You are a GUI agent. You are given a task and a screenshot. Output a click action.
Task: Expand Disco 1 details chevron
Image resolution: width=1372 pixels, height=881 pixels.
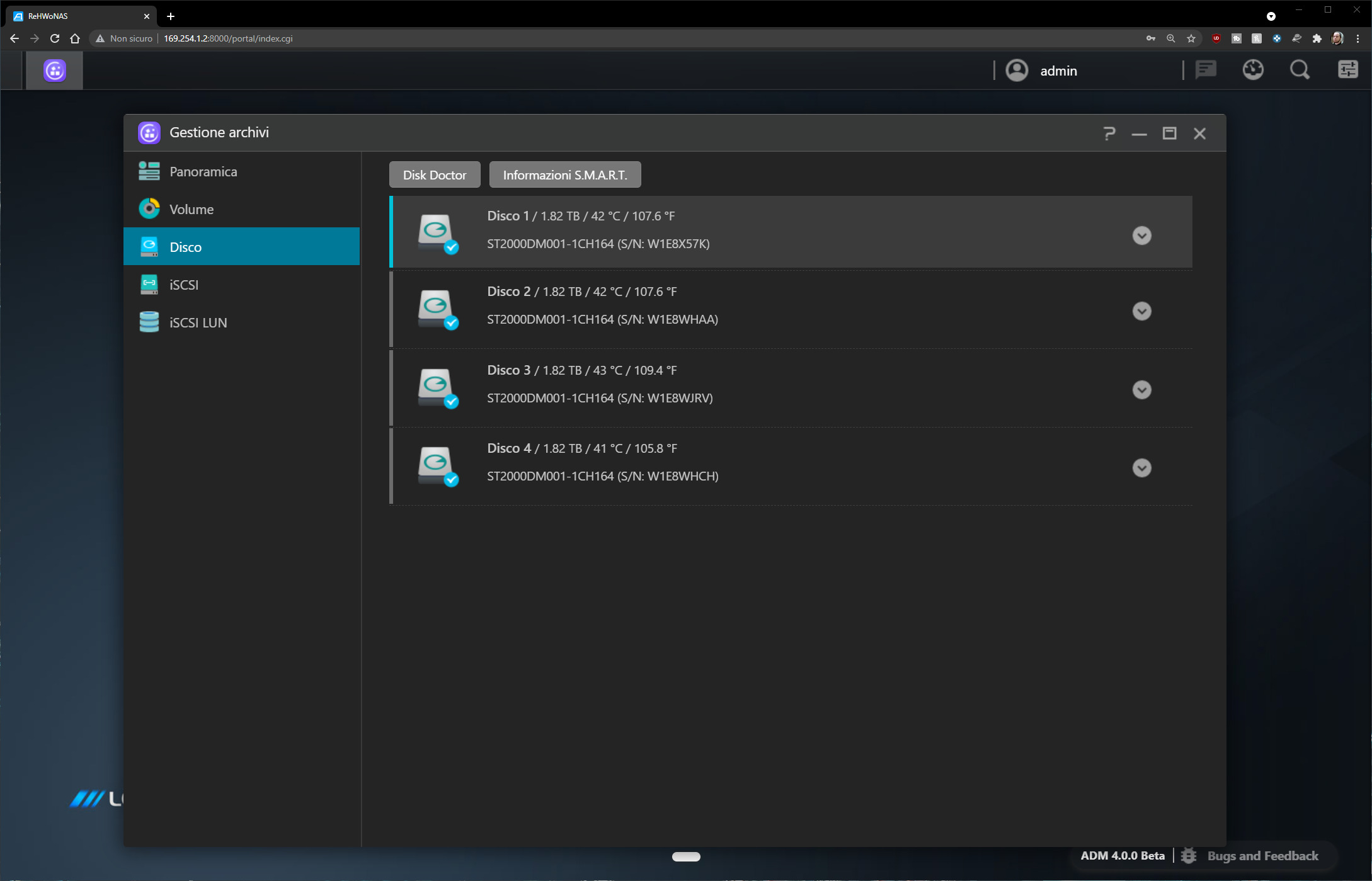tap(1141, 236)
